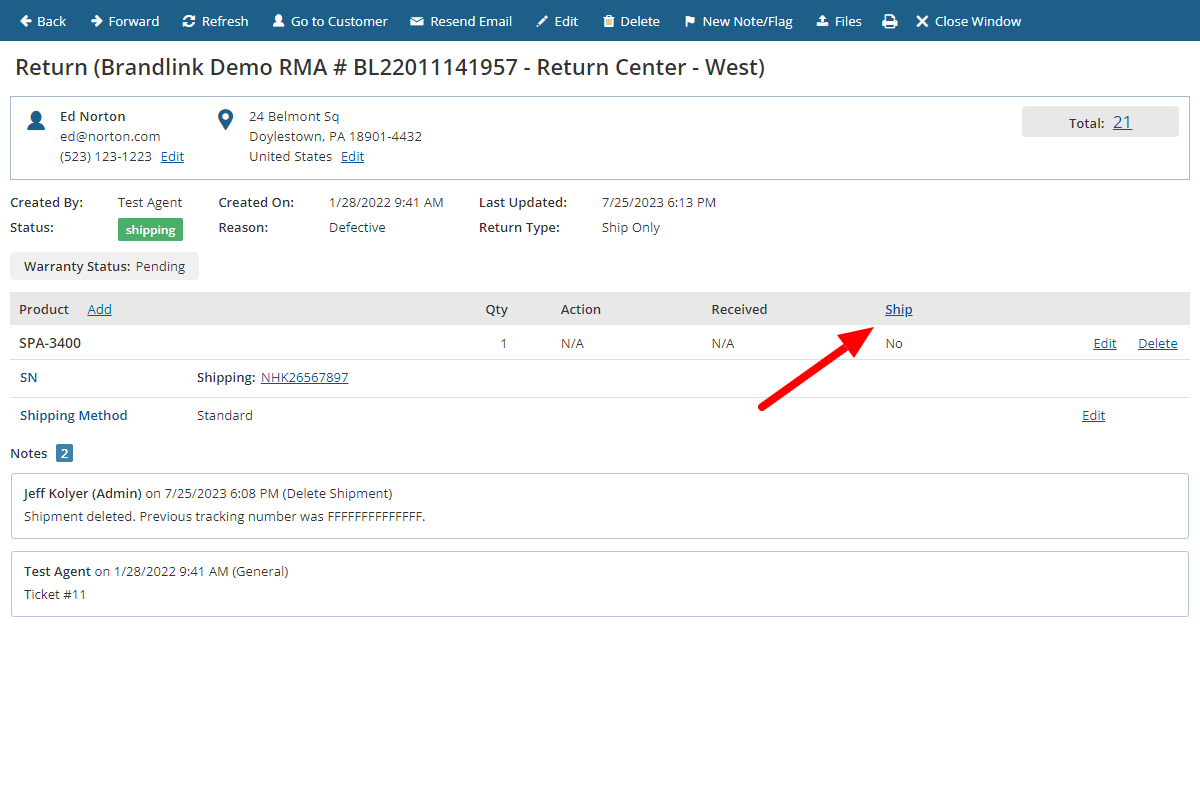Image resolution: width=1200 pixels, height=799 pixels.
Task: Click the Edit pencil icon in the toolbar
Action: 540,20
